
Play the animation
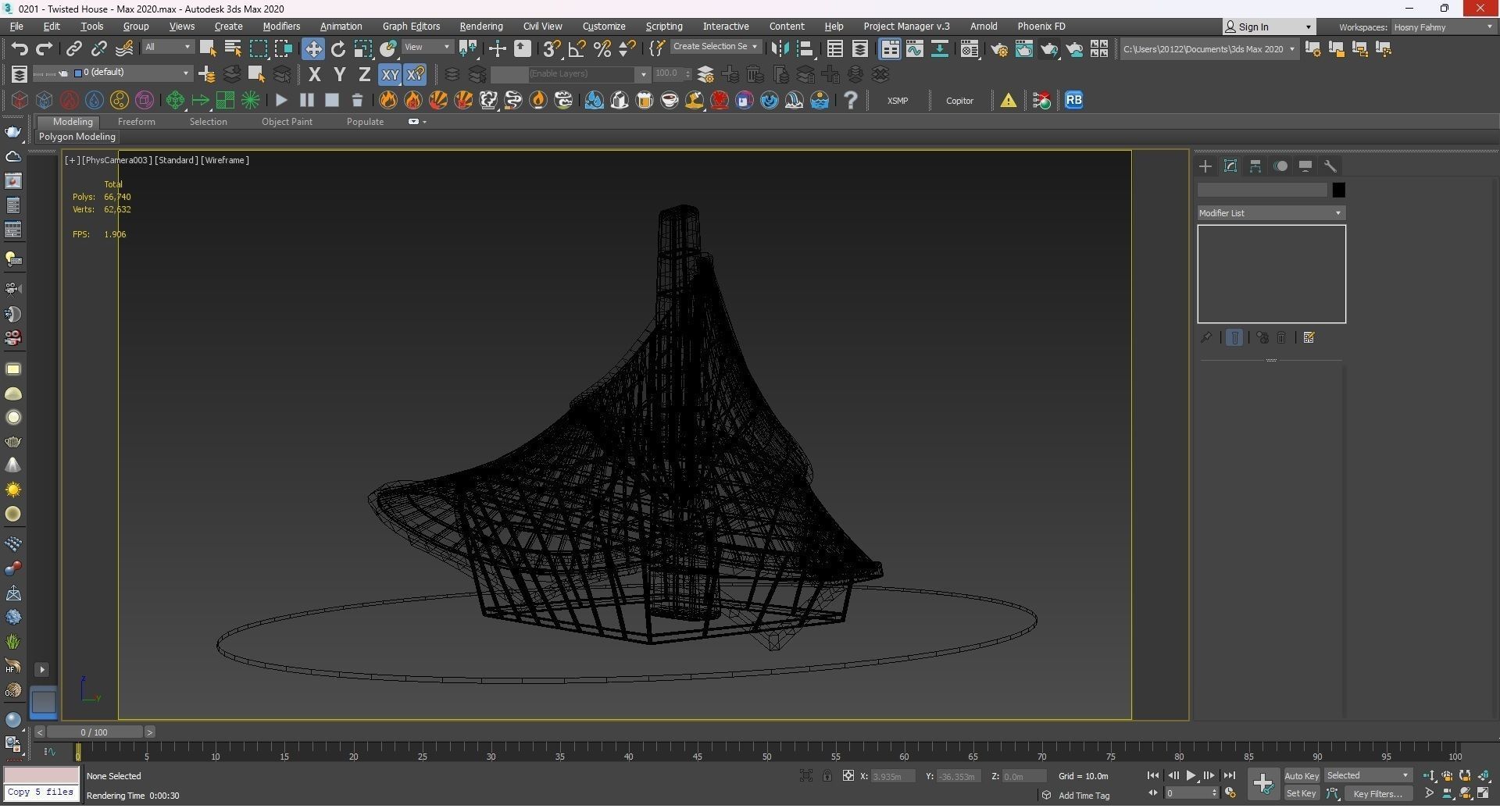coord(1191,775)
